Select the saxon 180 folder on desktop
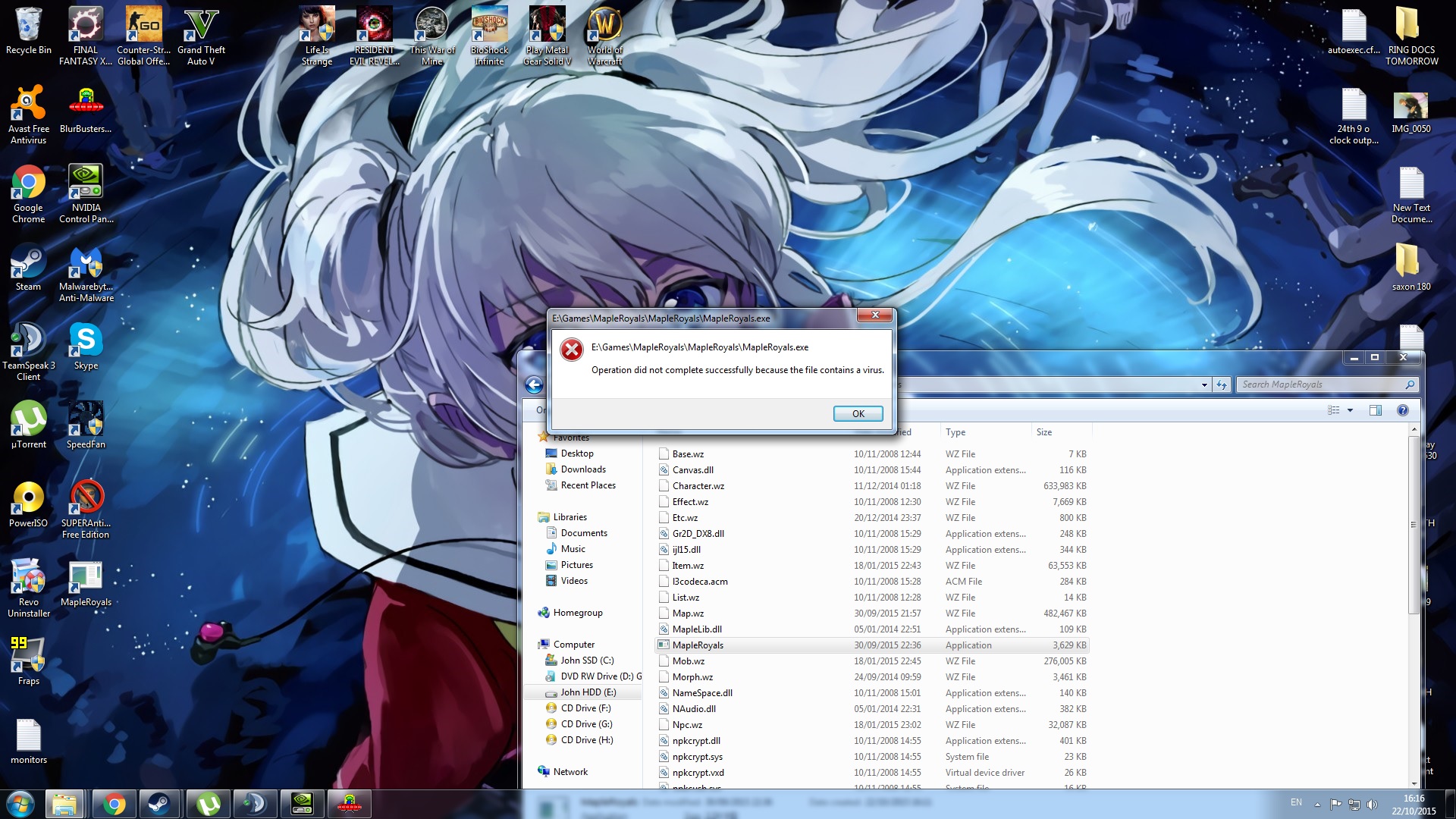The image size is (1456, 819). point(1411,268)
